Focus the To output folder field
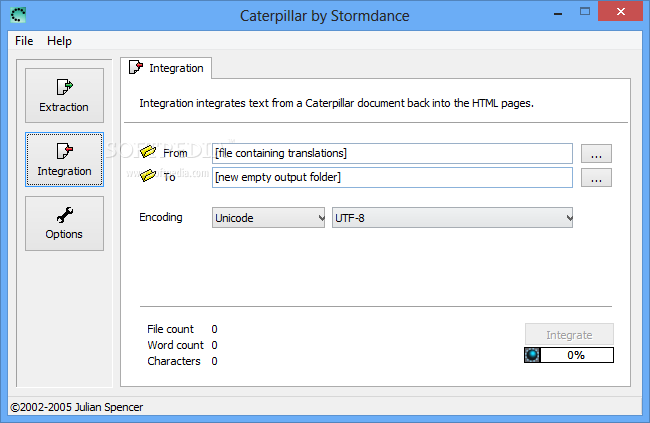The image size is (650, 423). pos(392,177)
